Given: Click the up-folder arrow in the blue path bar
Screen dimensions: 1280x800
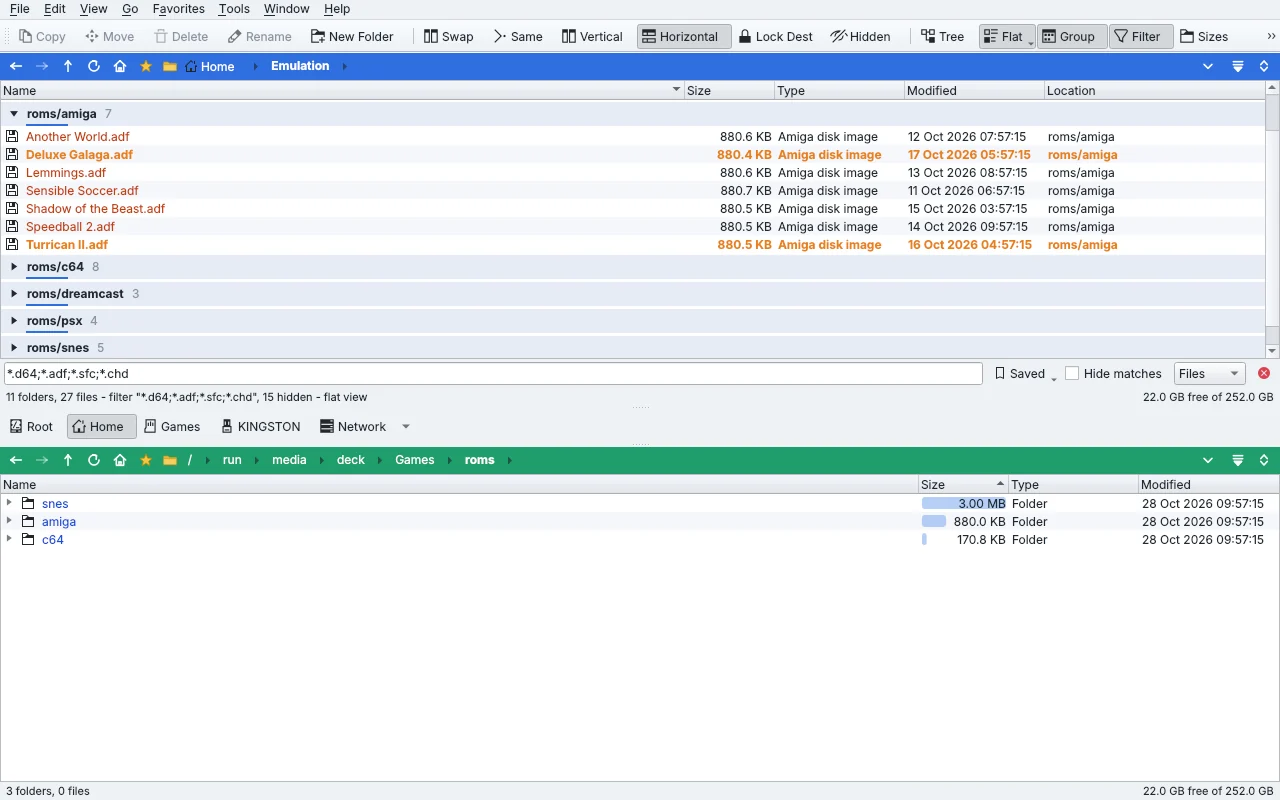Looking at the screenshot, I should pos(68,66).
